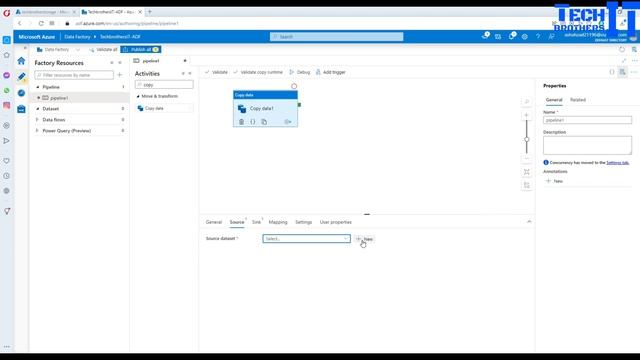This screenshot has width=640, height=360.
Task: Open the Azure help question mark icon
Action: 538,37
